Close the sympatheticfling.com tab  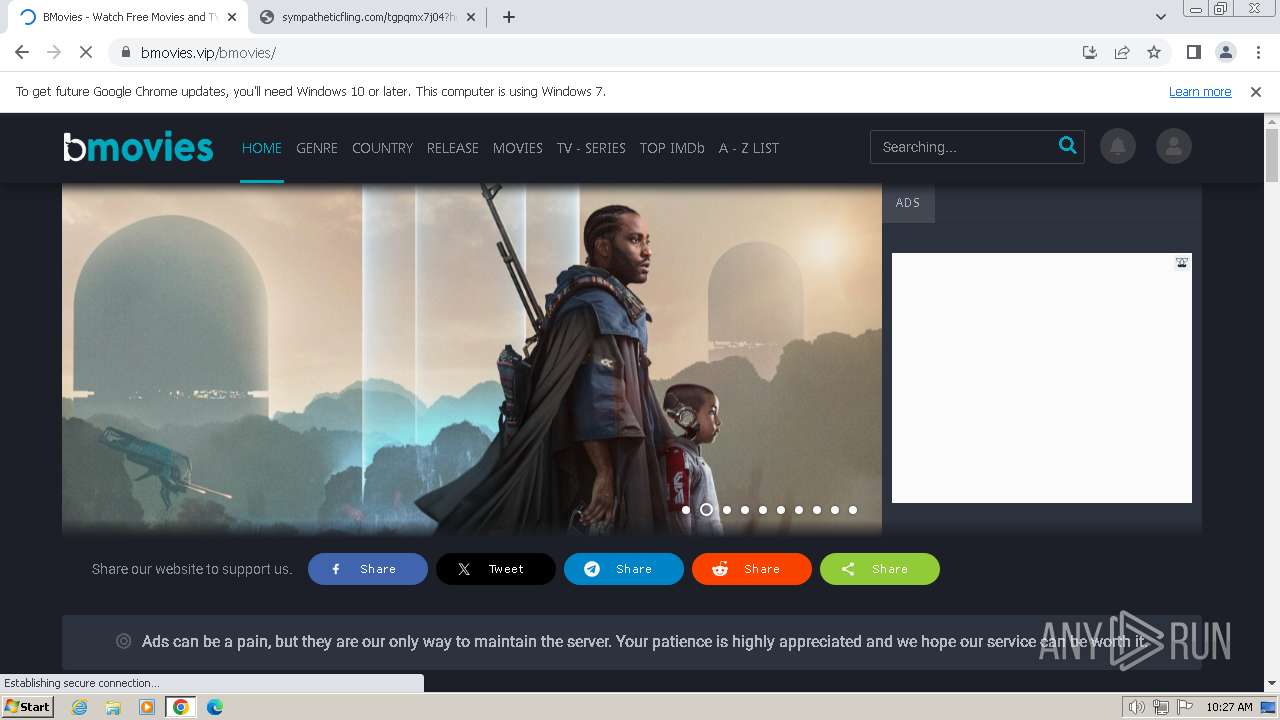(x=471, y=17)
